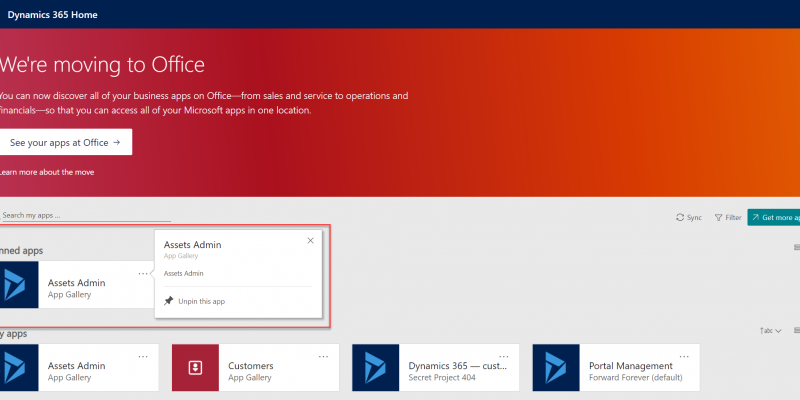Click the Portal Management app icon
Screen dimensions: 800x400
click(556, 367)
